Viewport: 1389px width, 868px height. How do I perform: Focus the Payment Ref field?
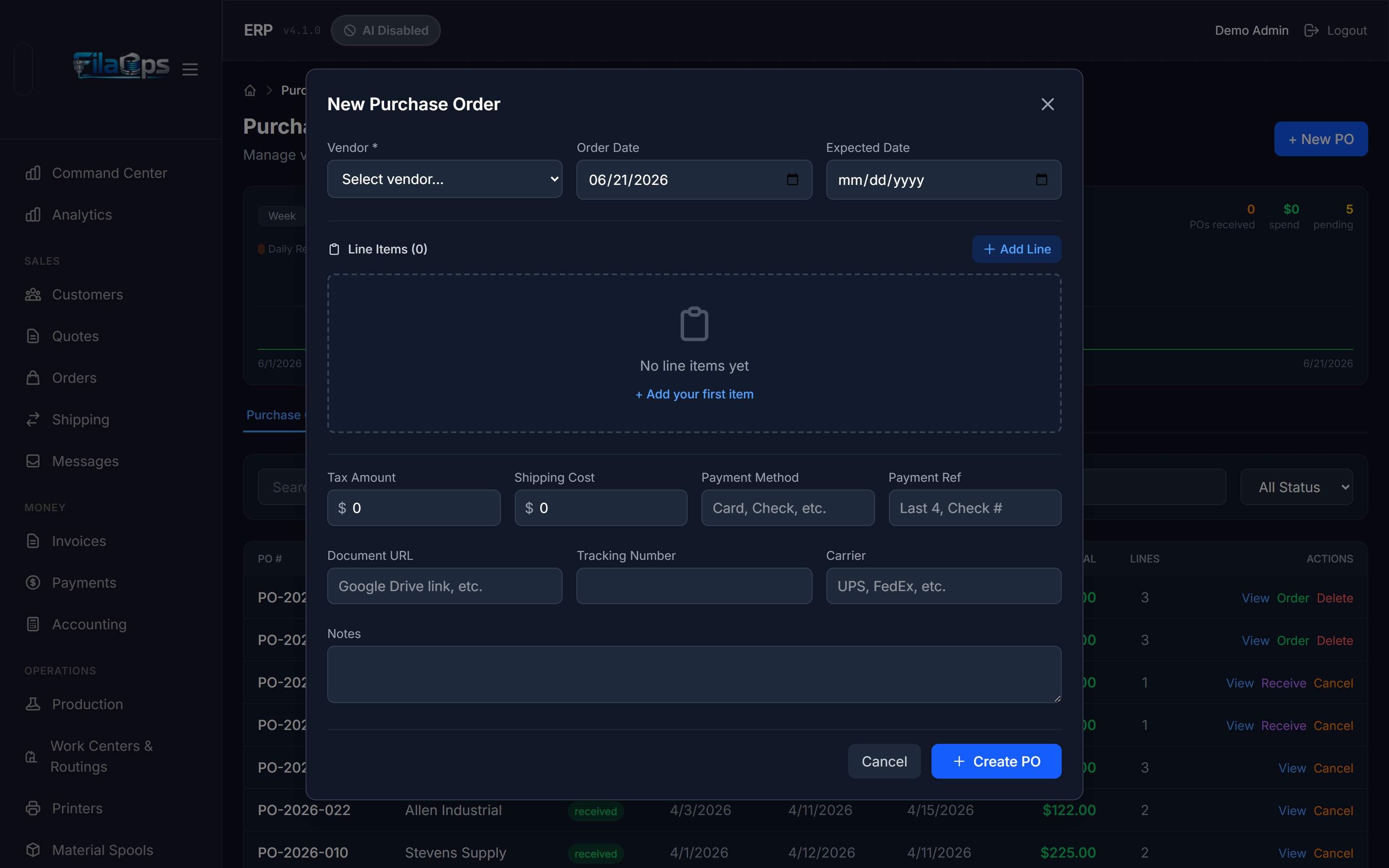pyautogui.click(x=974, y=507)
